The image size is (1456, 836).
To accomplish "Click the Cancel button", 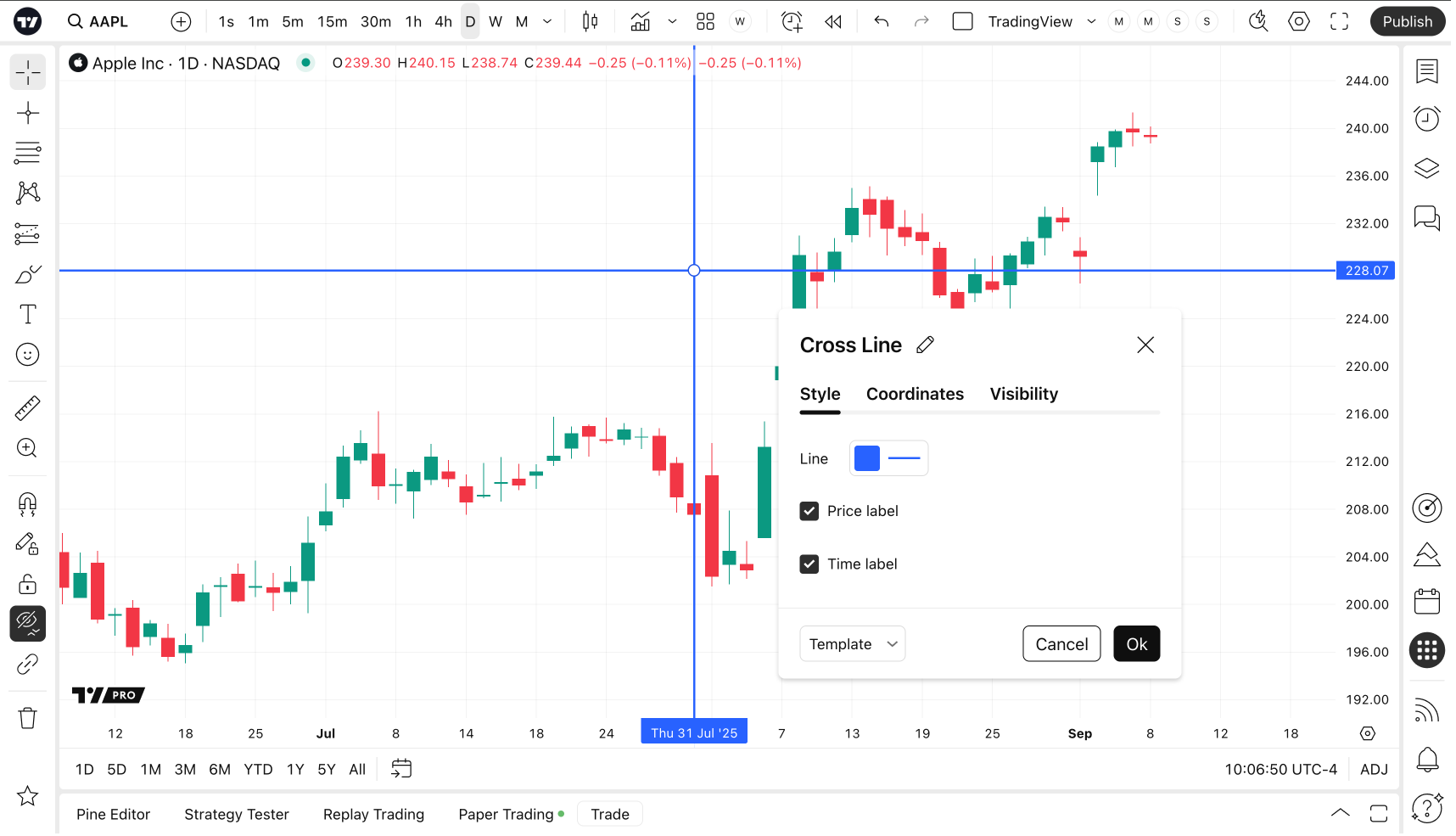I will 1063,645.
